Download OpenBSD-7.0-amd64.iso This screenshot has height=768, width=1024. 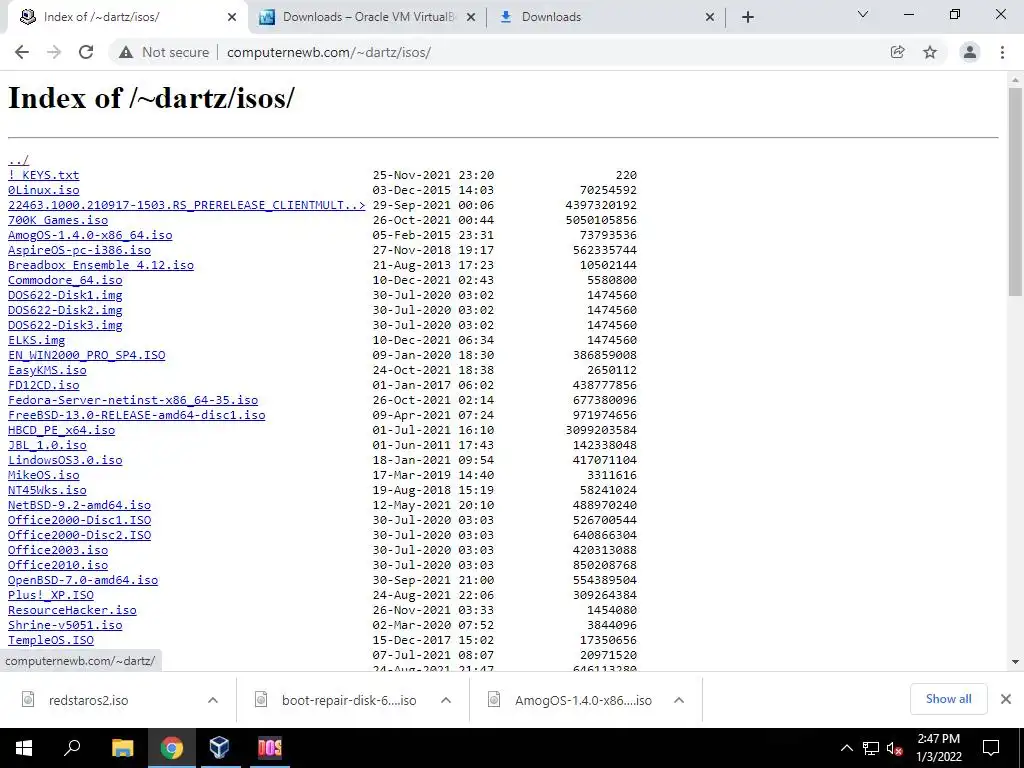click(x=83, y=581)
